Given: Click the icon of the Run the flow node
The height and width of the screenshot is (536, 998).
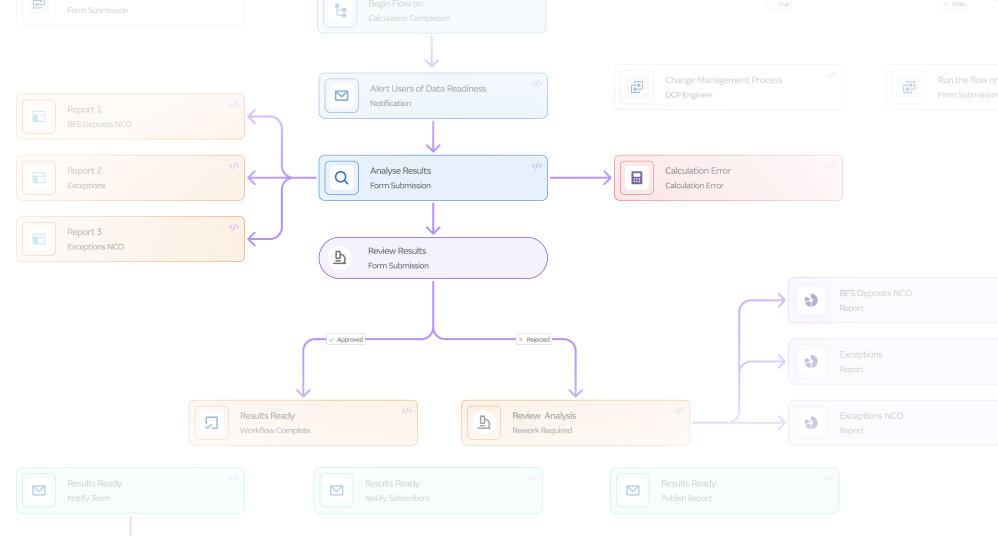Looking at the screenshot, I should pyautogui.click(x=909, y=87).
